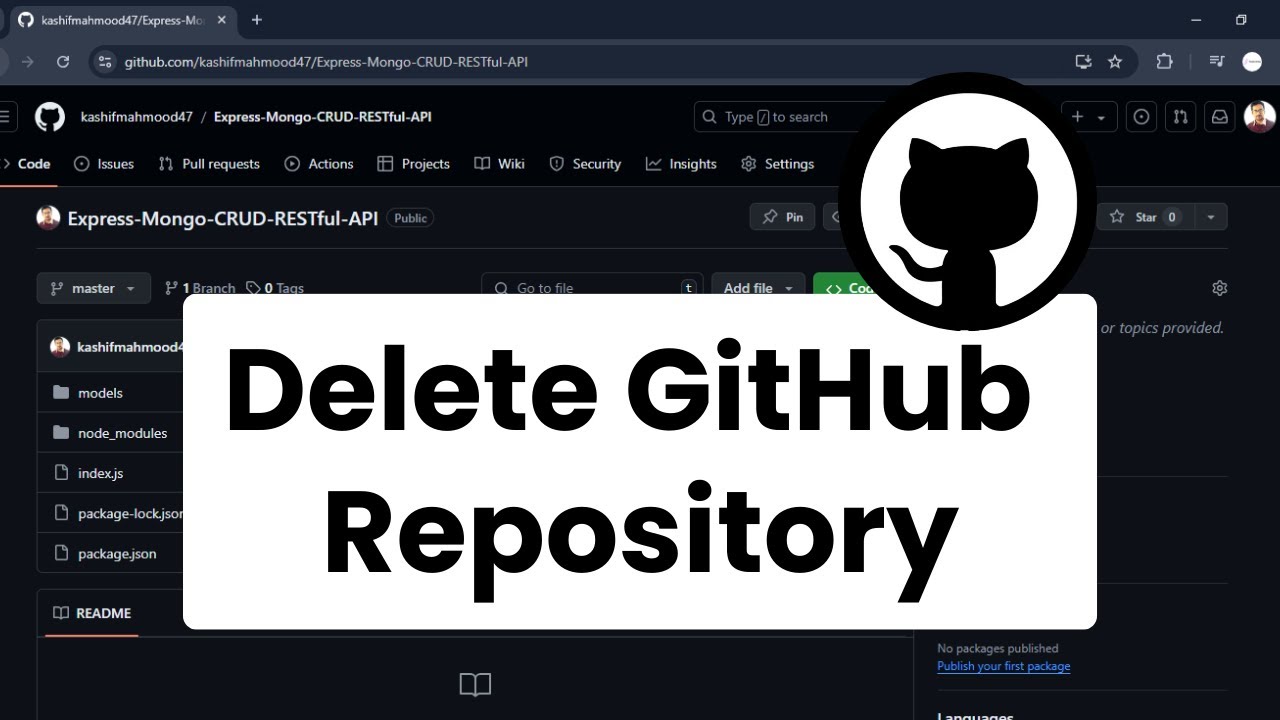
Task: Click the No packages published text
Action: pyautogui.click(x=997, y=648)
